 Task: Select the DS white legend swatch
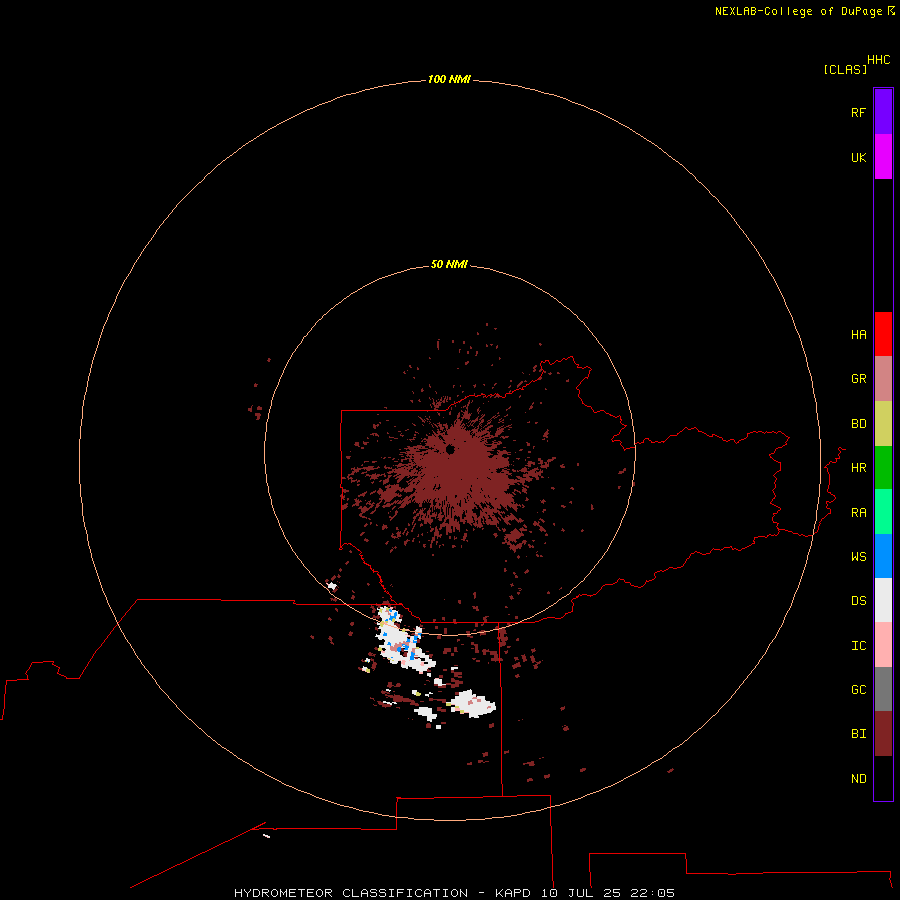pos(883,600)
